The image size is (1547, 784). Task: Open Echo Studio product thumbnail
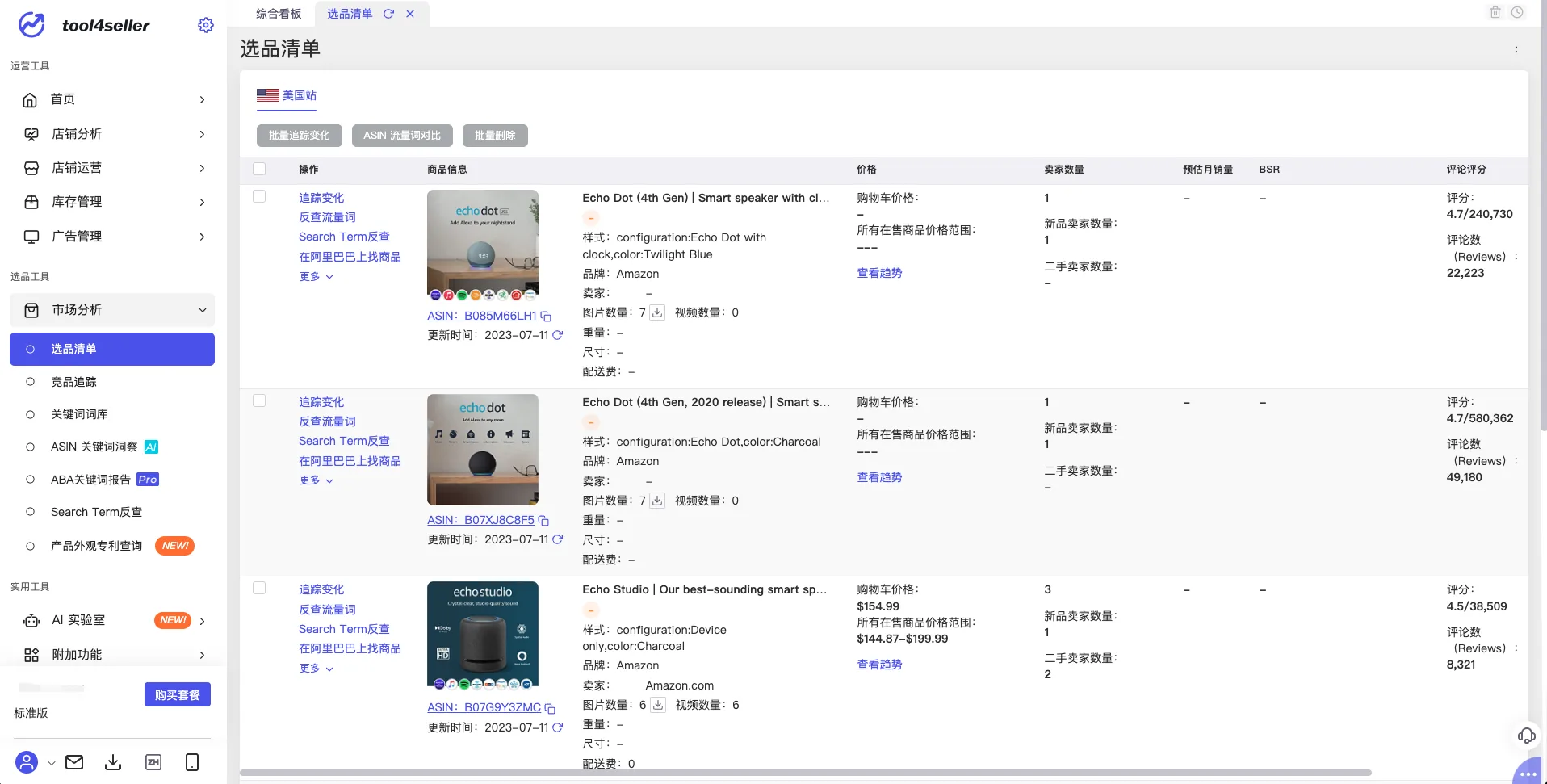[483, 635]
